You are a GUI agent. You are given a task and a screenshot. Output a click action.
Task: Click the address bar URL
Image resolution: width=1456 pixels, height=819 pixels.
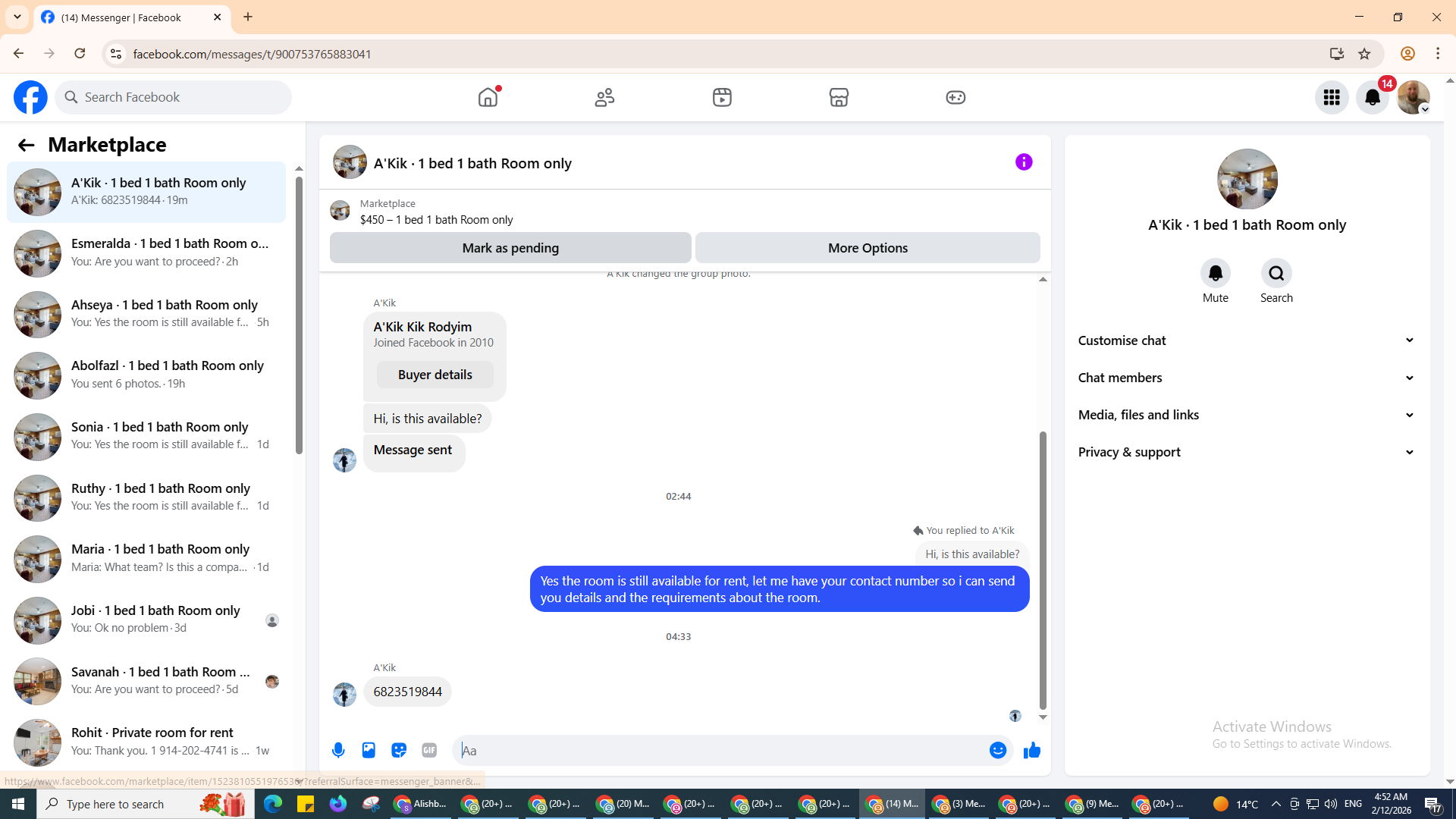[252, 54]
